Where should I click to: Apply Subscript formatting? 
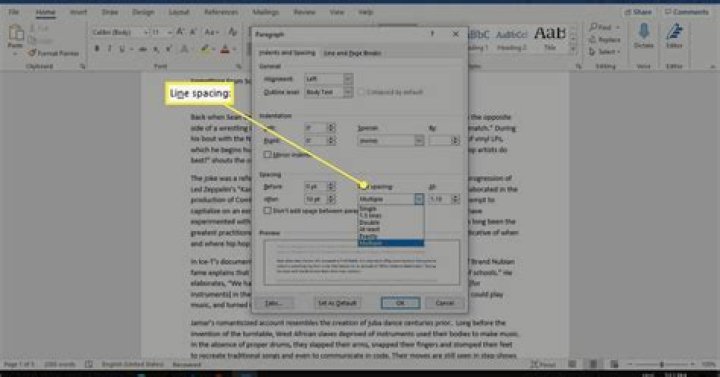pos(156,49)
